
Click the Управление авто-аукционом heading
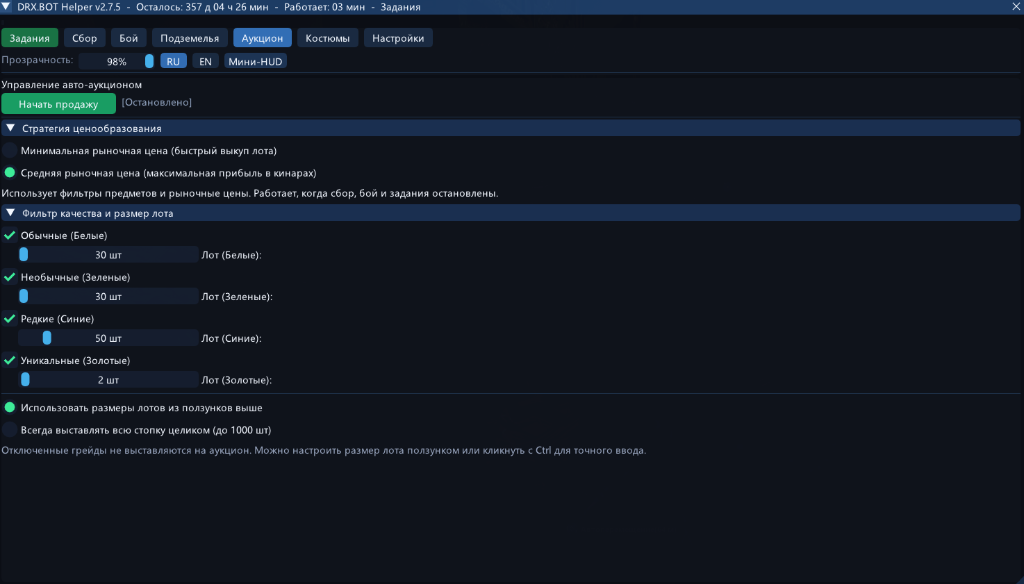72,84
